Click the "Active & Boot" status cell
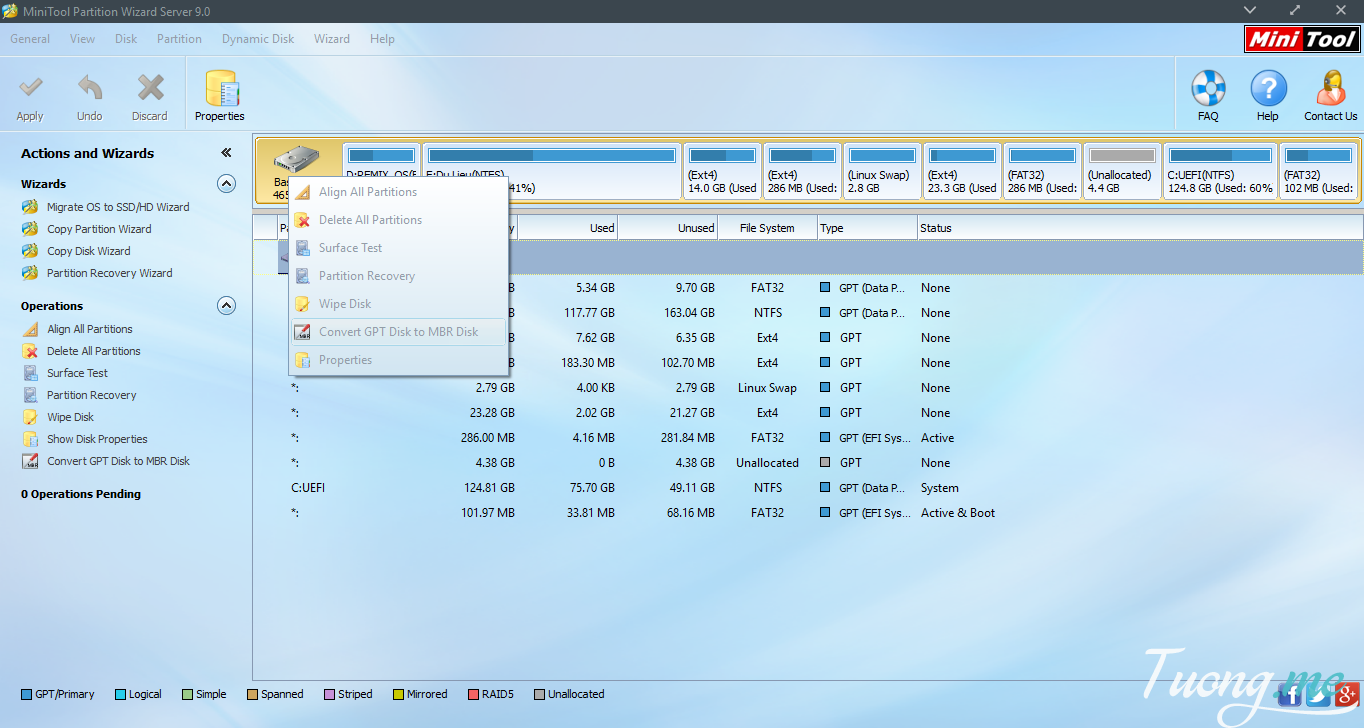 click(x=958, y=513)
